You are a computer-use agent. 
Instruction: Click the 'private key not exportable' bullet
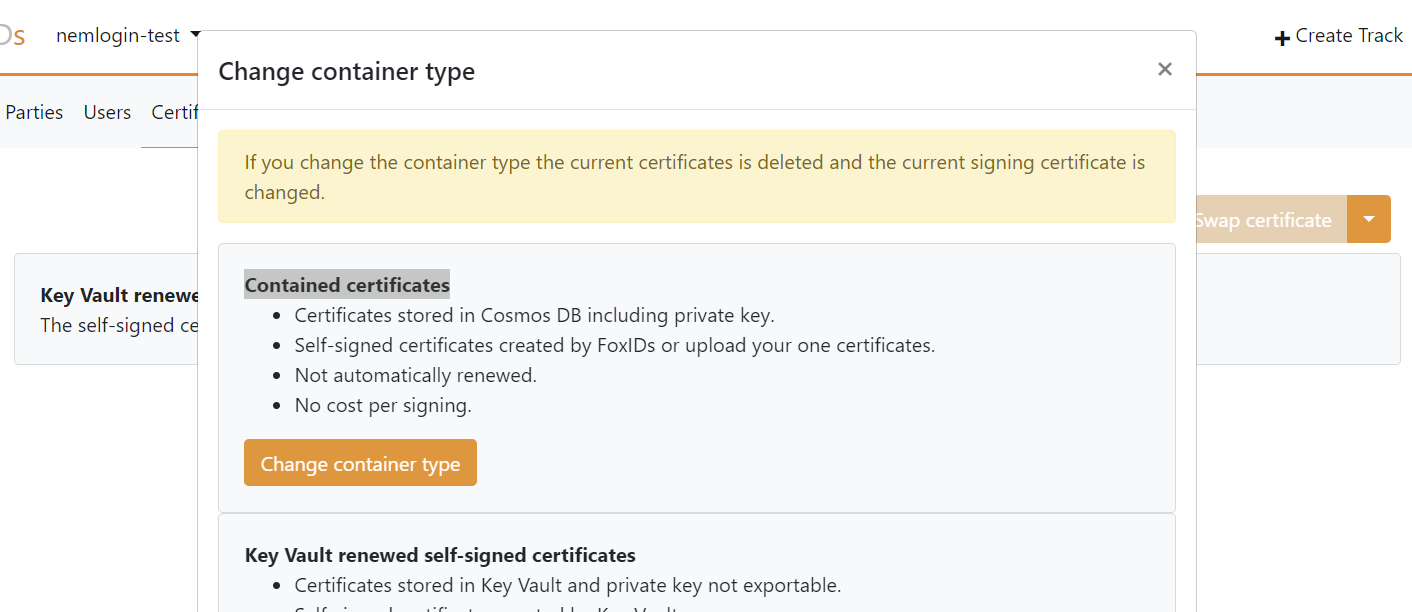point(567,585)
